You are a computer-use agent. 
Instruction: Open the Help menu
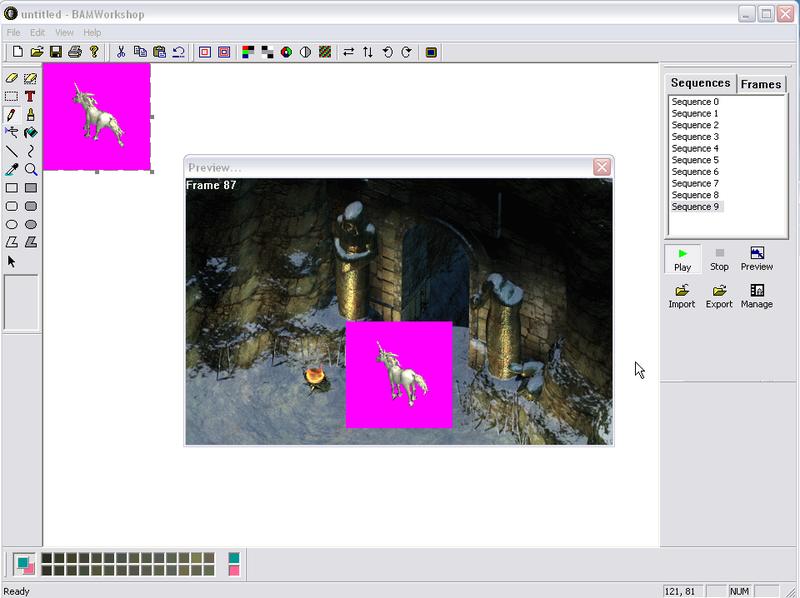[92, 32]
